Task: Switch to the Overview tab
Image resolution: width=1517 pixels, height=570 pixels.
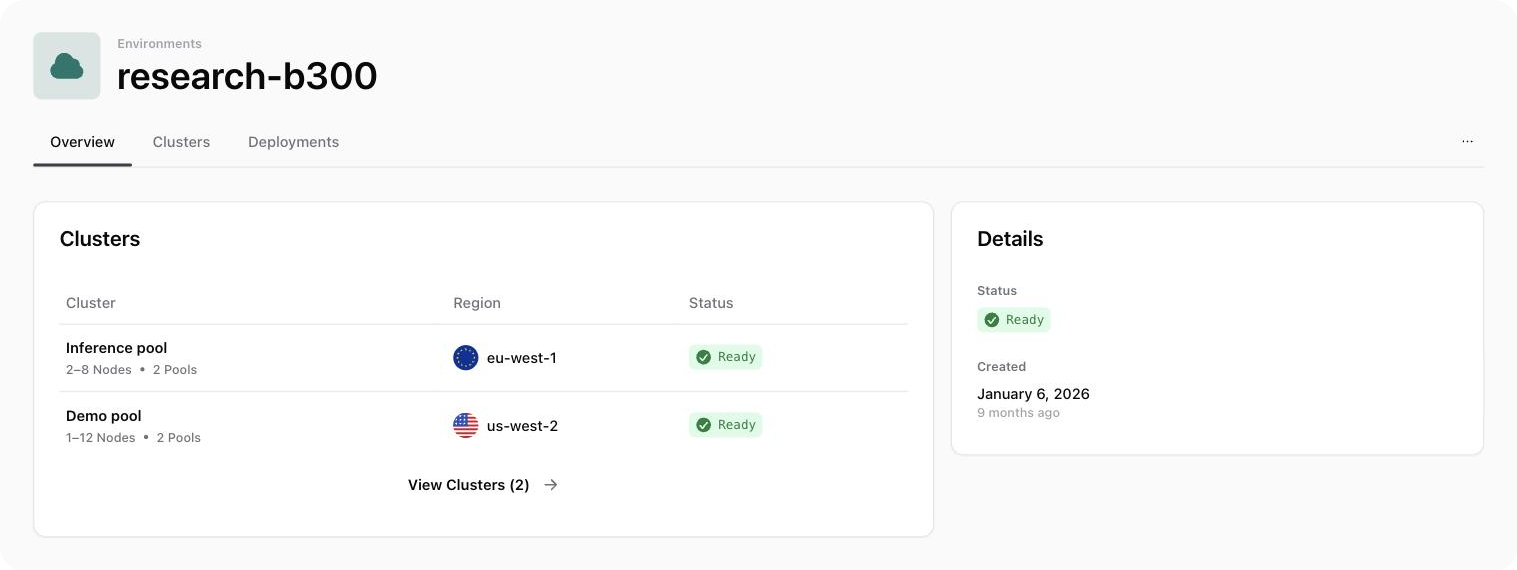Action: (x=83, y=142)
